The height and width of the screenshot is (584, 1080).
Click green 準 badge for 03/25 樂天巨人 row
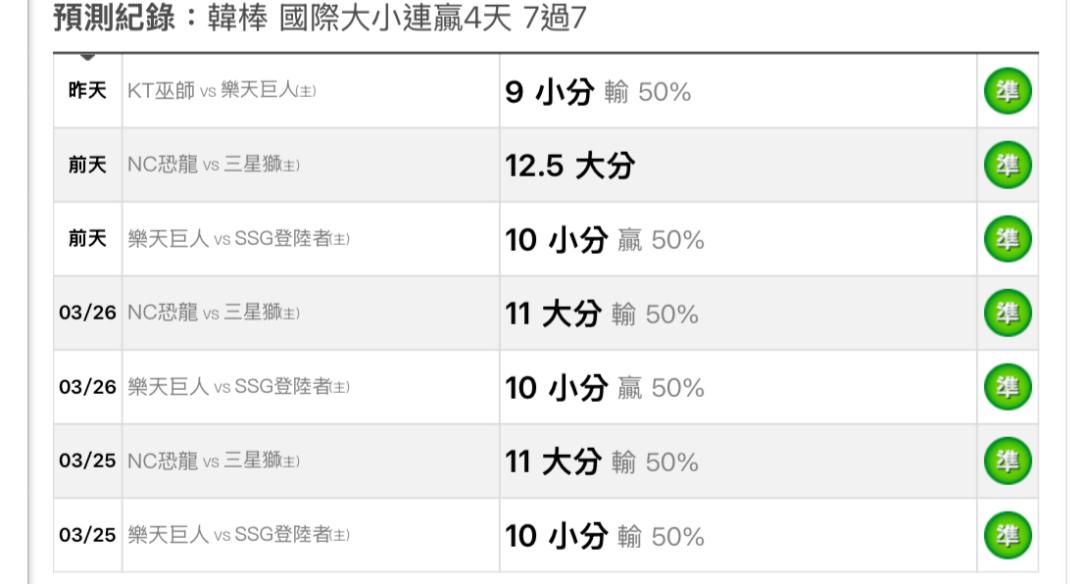click(1007, 535)
